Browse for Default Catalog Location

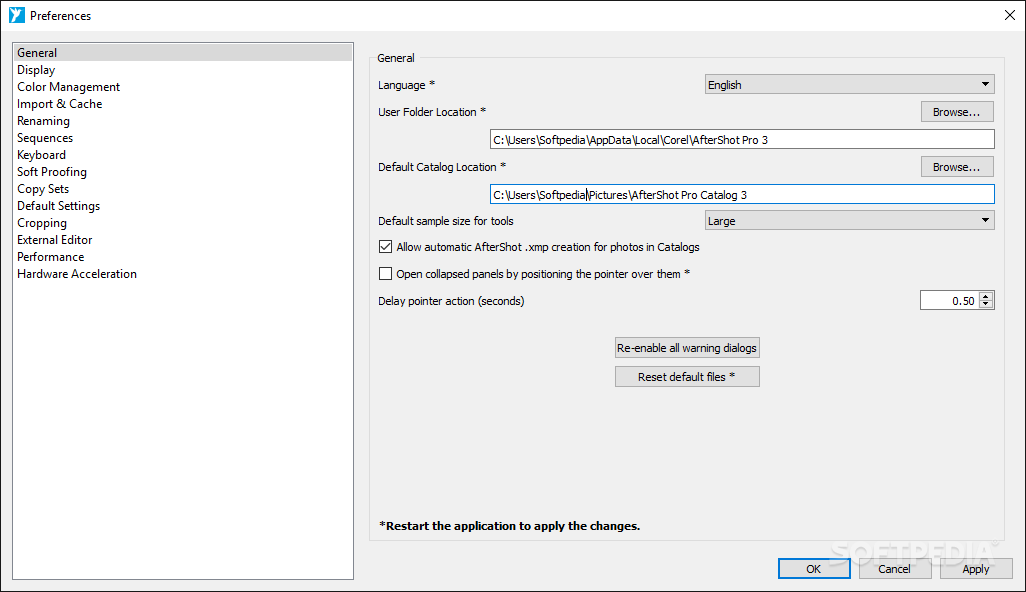[957, 167]
